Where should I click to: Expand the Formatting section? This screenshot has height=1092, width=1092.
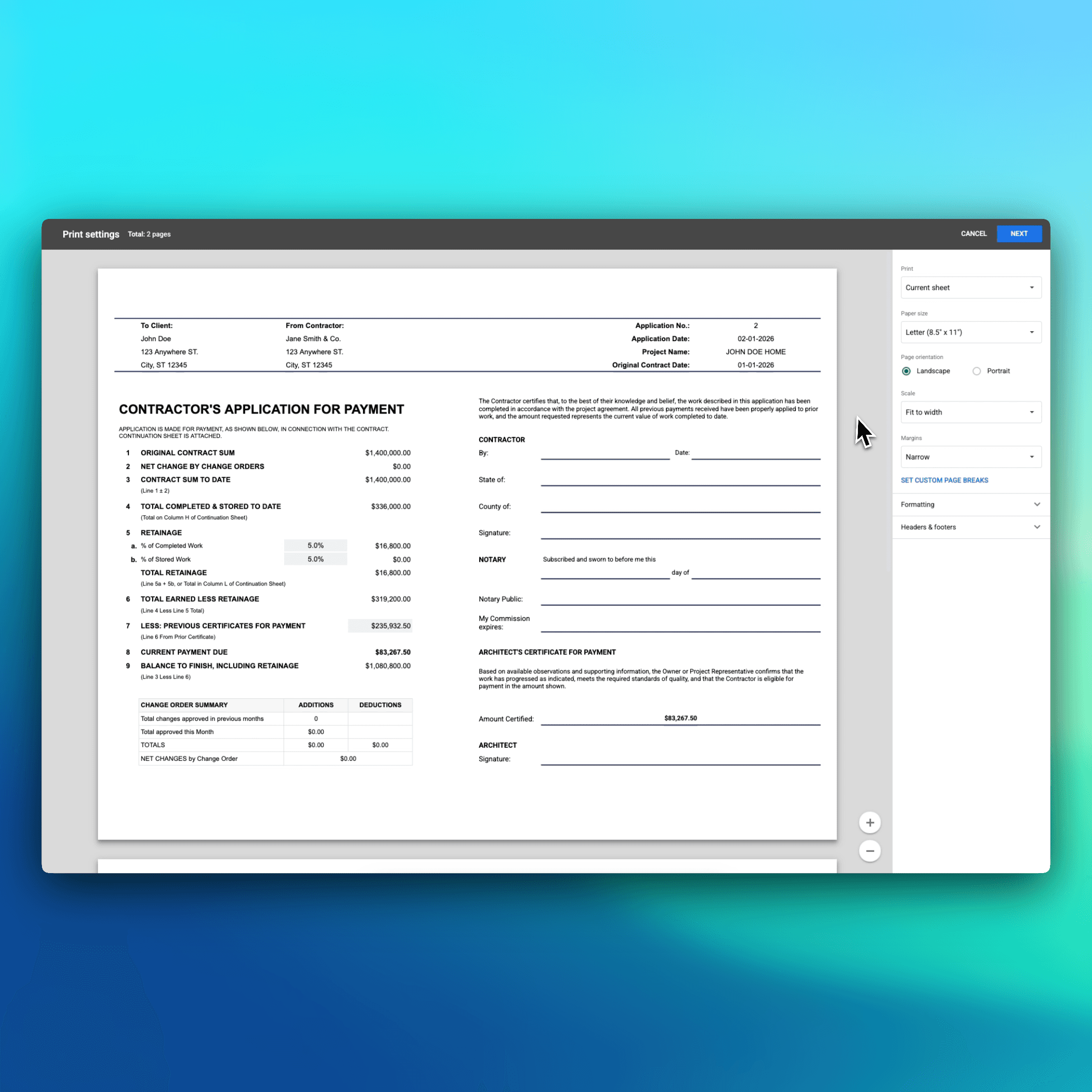tap(970, 504)
